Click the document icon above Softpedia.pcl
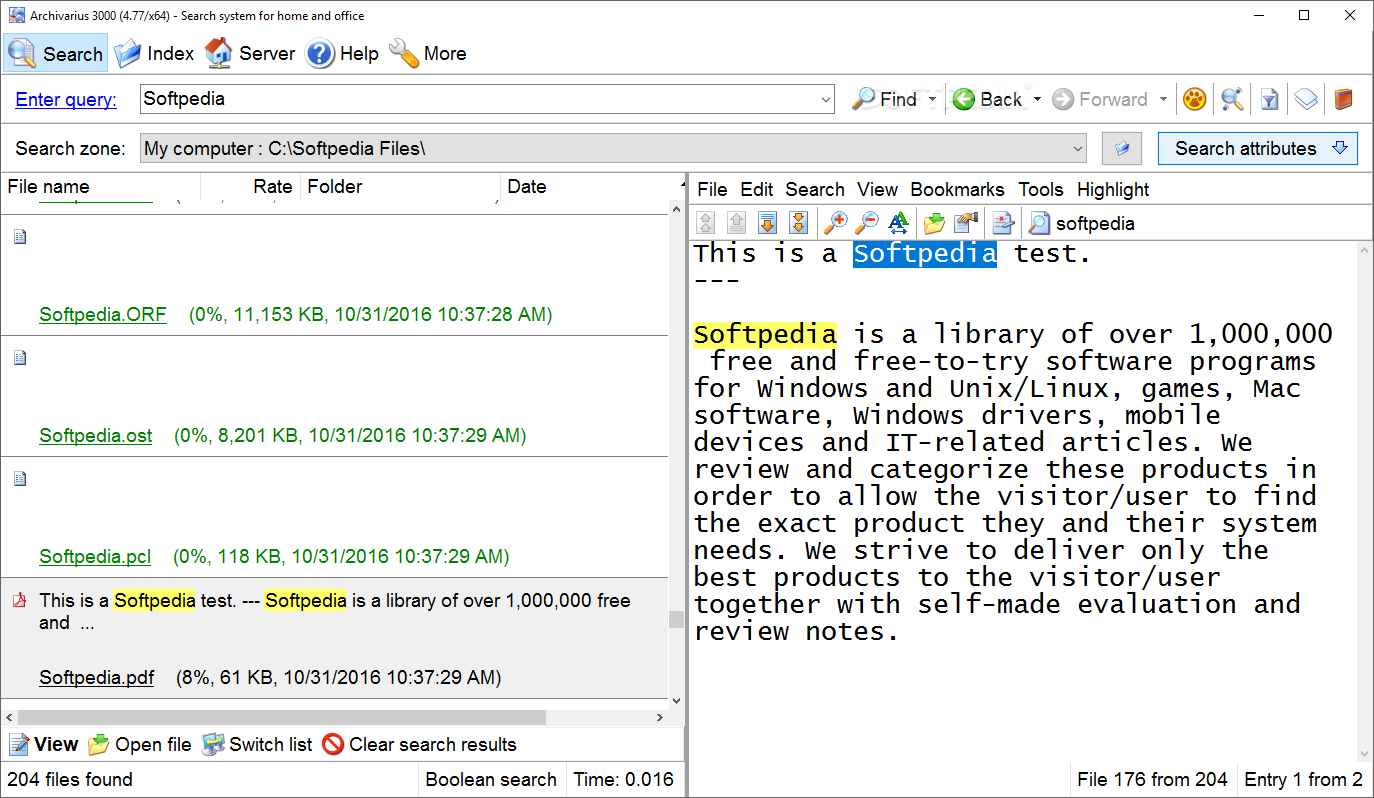The height and width of the screenshot is (798, 1374). click(20, 479)
